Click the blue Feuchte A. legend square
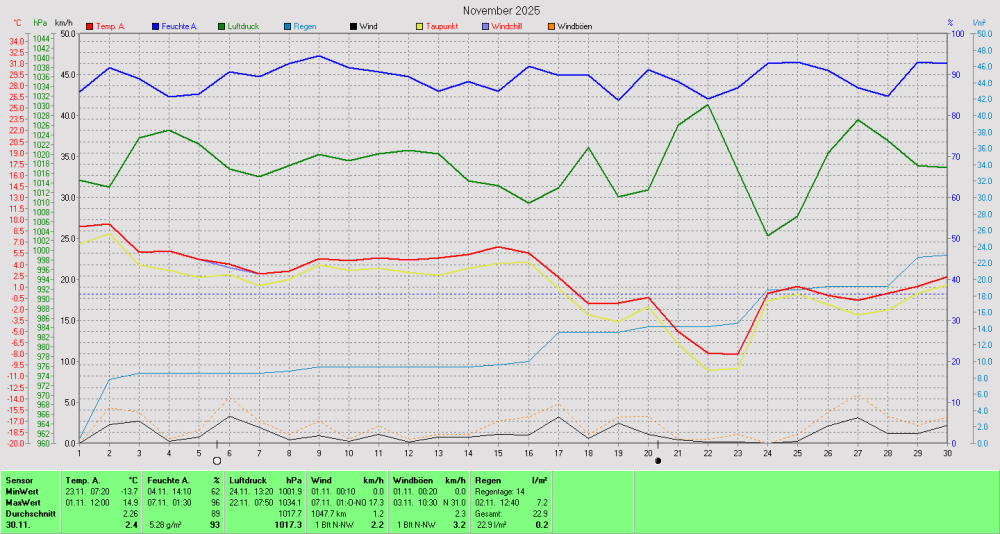Screen dimensions: 1000x534 pos(156,26)
